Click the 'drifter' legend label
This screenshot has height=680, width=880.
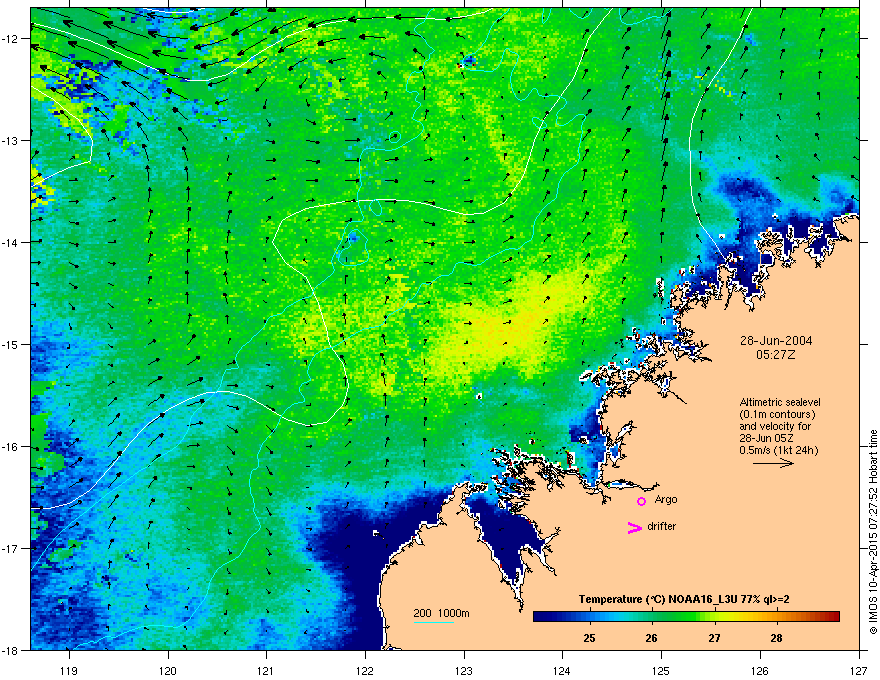click(661, 526)
